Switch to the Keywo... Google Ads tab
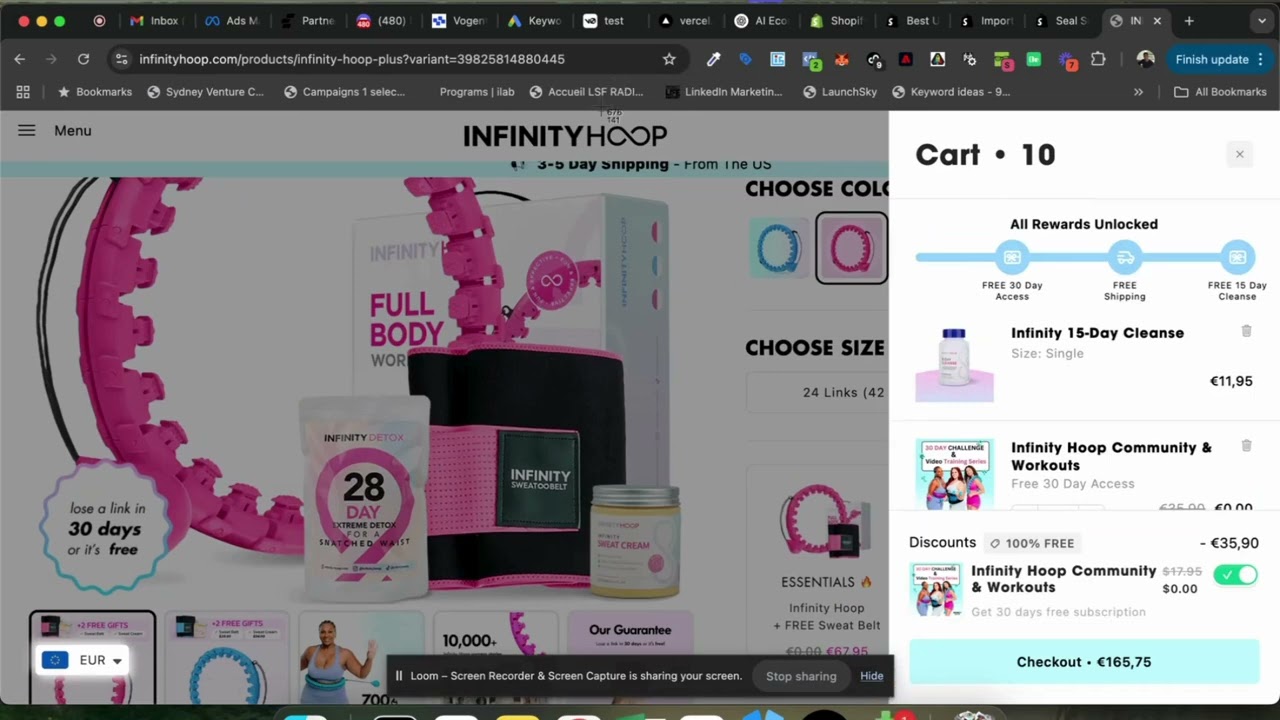 536,21
